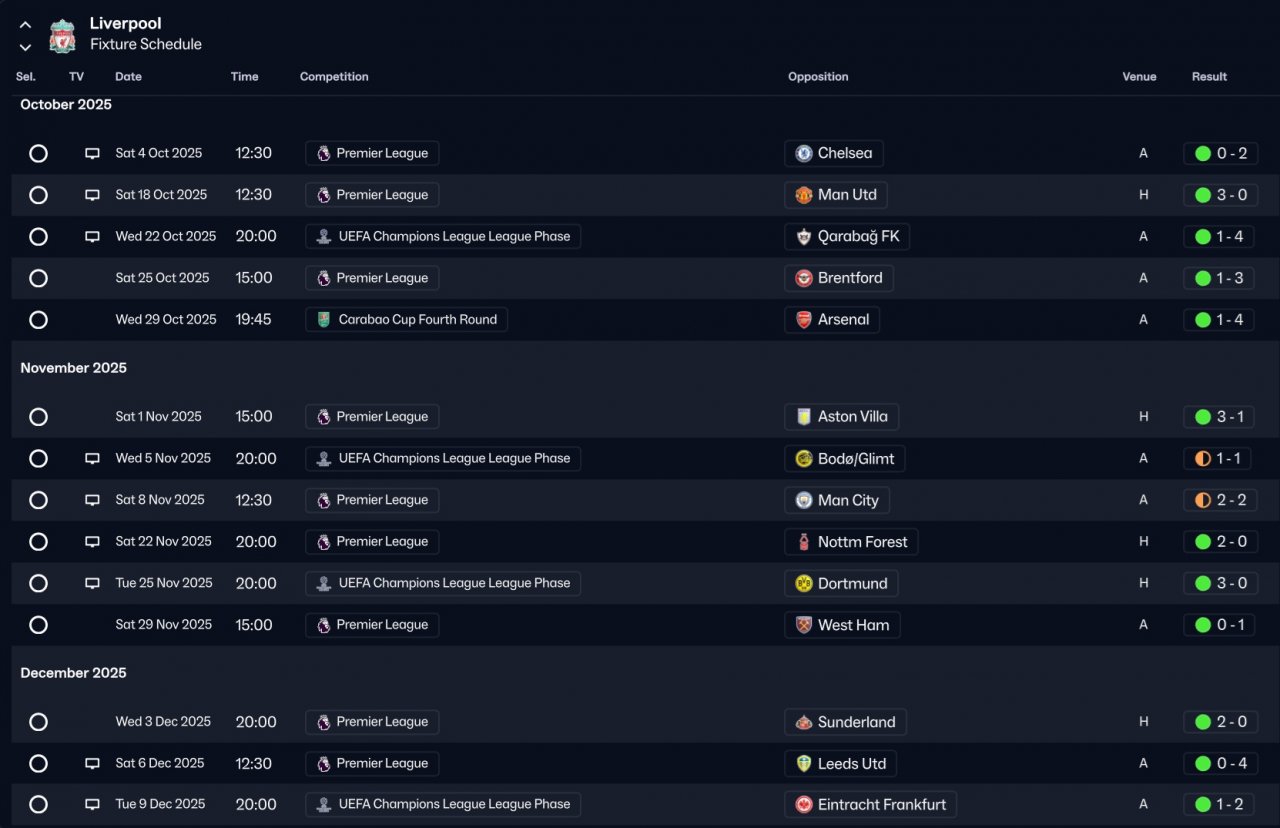The image size is (1280, 828).
Task: Go to previous club with up chevron
Action: click(x=25, y=25)
